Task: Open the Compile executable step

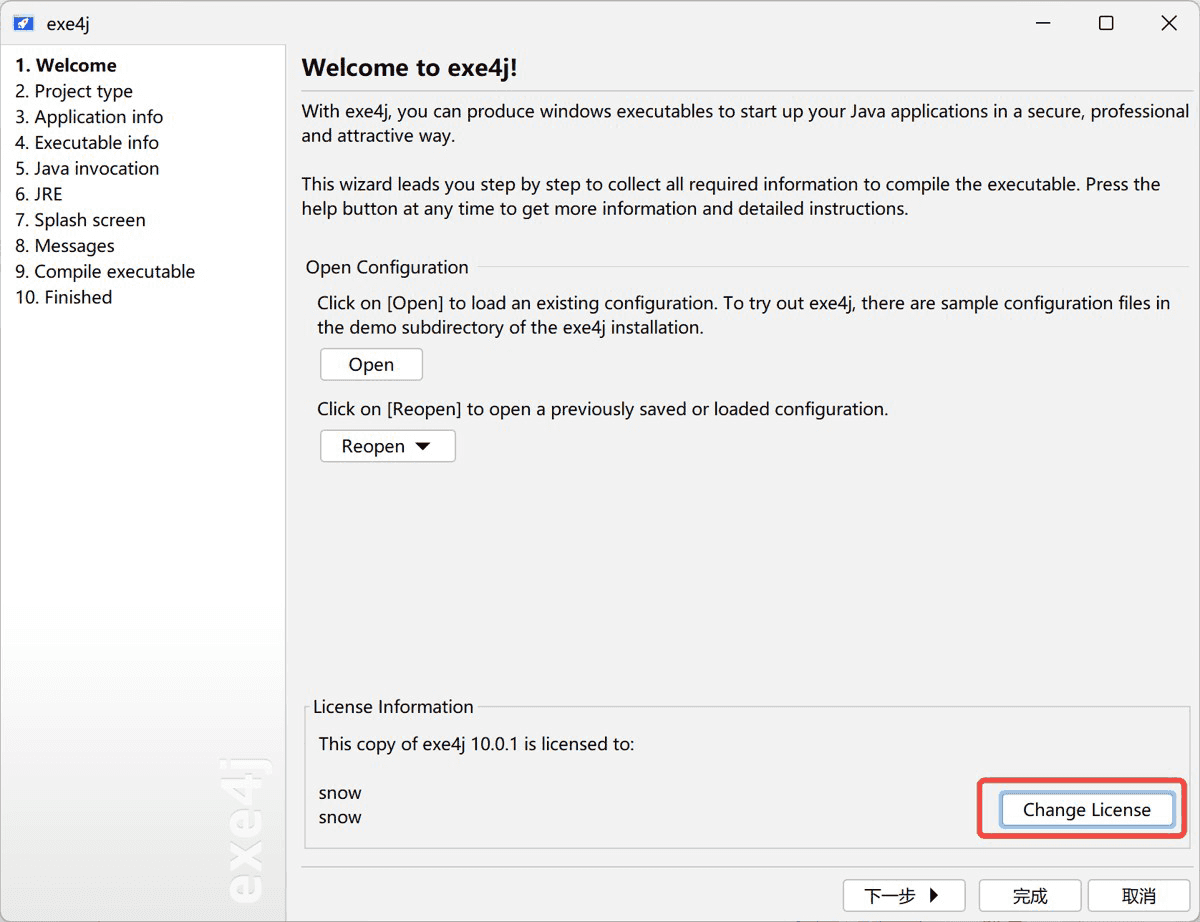Action: 105,272
